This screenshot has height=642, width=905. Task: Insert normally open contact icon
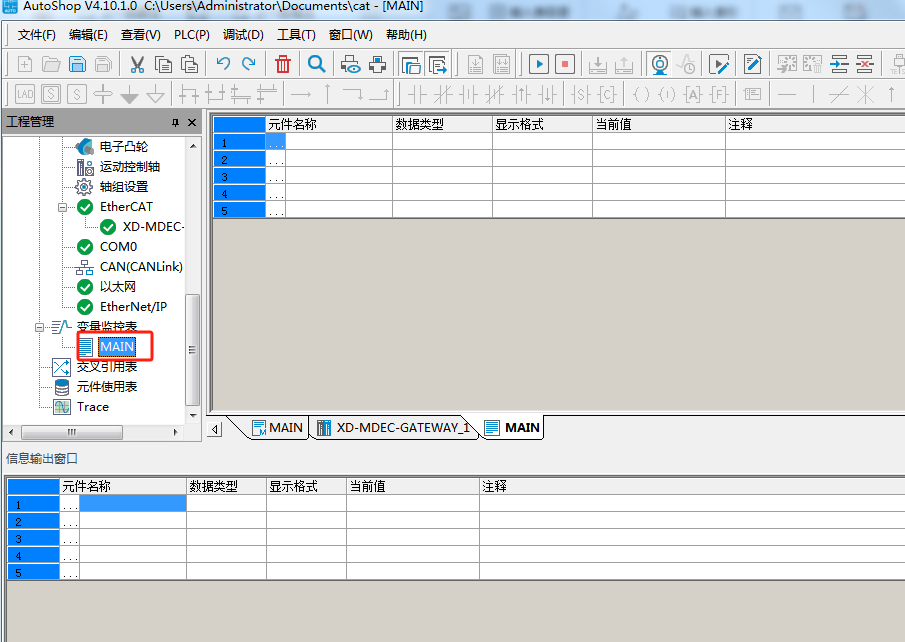(x=417, y=94)
